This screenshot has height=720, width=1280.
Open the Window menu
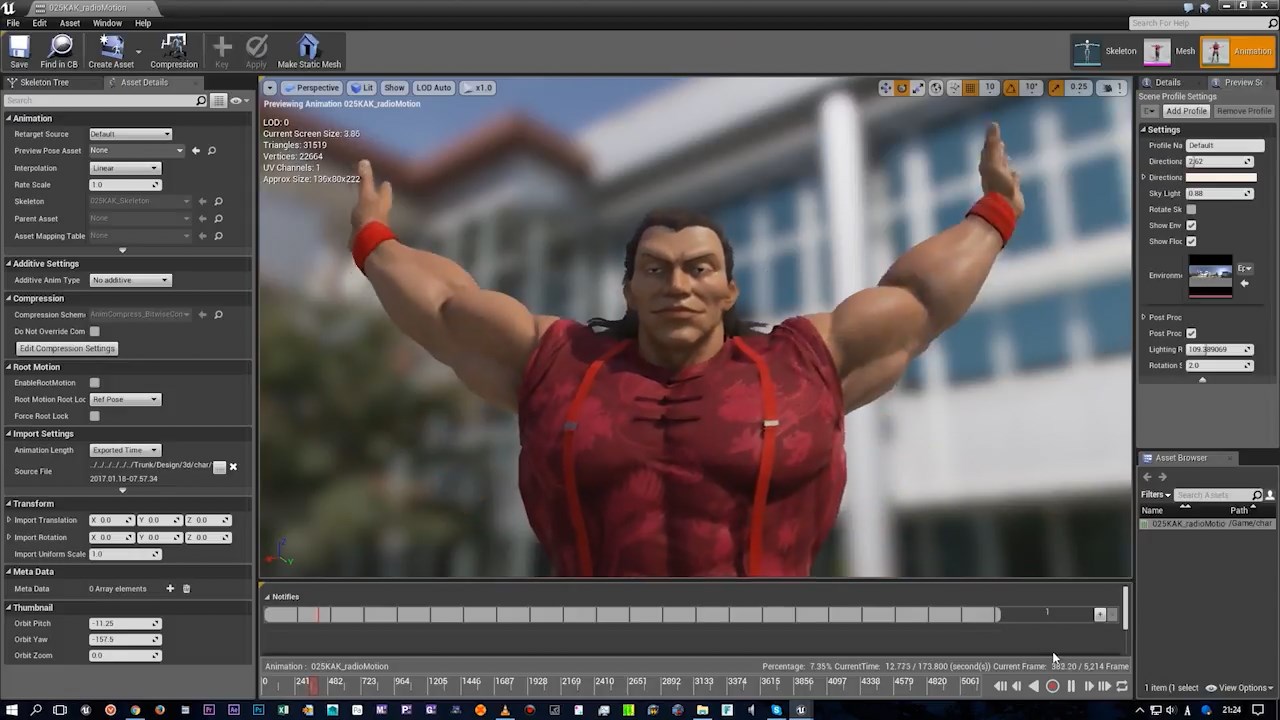pyautogui.click(x=107, y=23)
